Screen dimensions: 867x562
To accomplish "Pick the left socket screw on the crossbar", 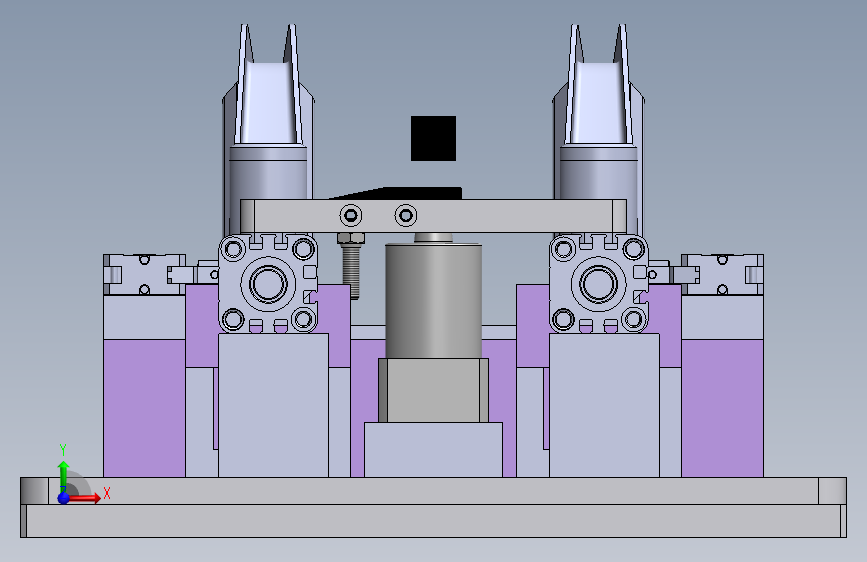I will 351,215.
